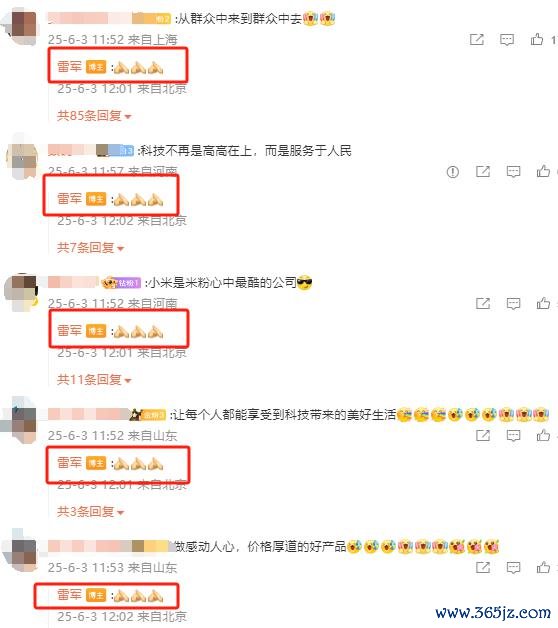This screenshot has width=558, height=628.
Task: Like the 小米是米粉心中最酷的公司 comment
Action: coord(543,303)
